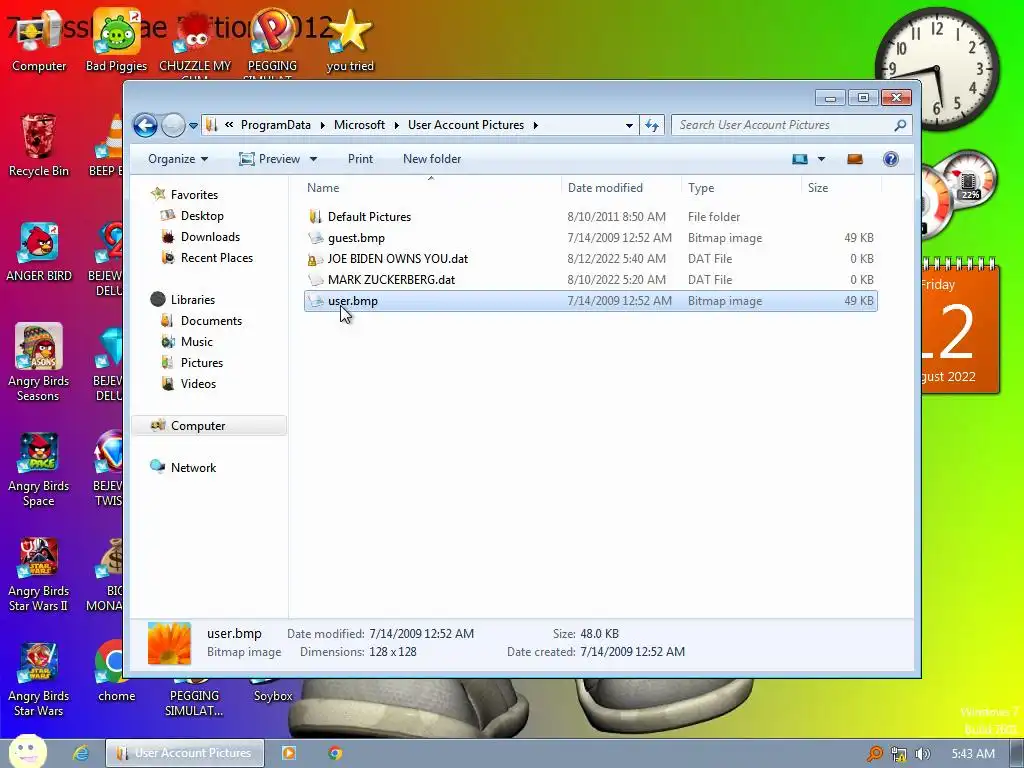This screenshot has height=768, width=1024.
Task: Click user.bmp flower thumbnail in details pane
Action: pos(169,643)
